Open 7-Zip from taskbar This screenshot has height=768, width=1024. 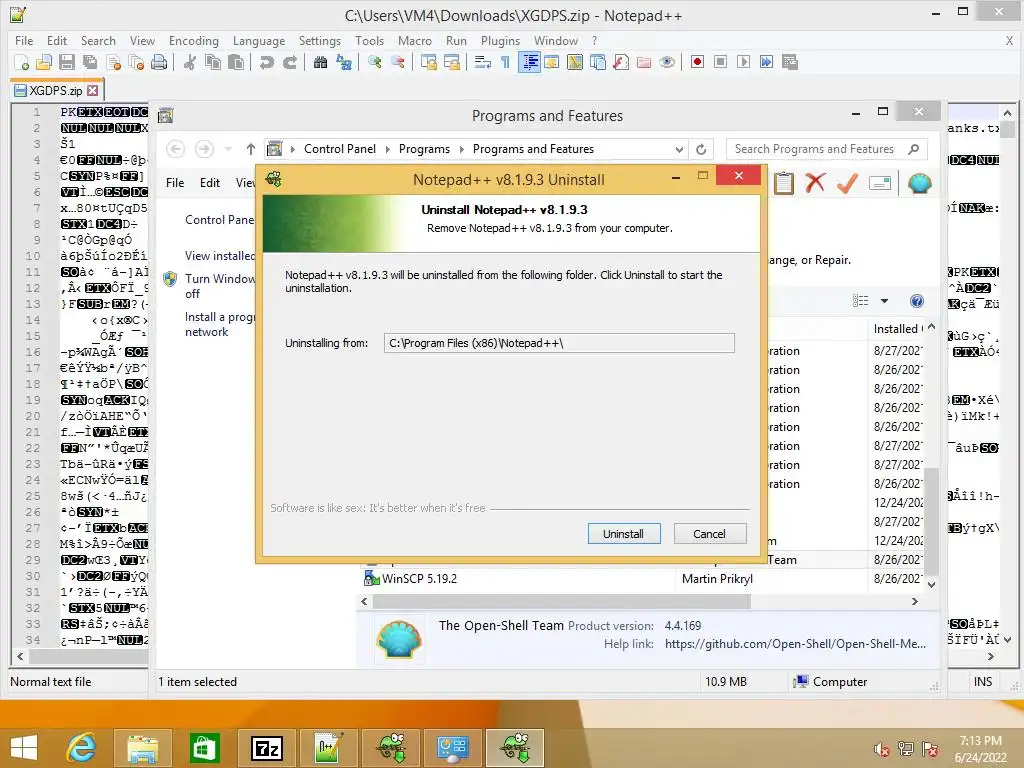point(266,748)
